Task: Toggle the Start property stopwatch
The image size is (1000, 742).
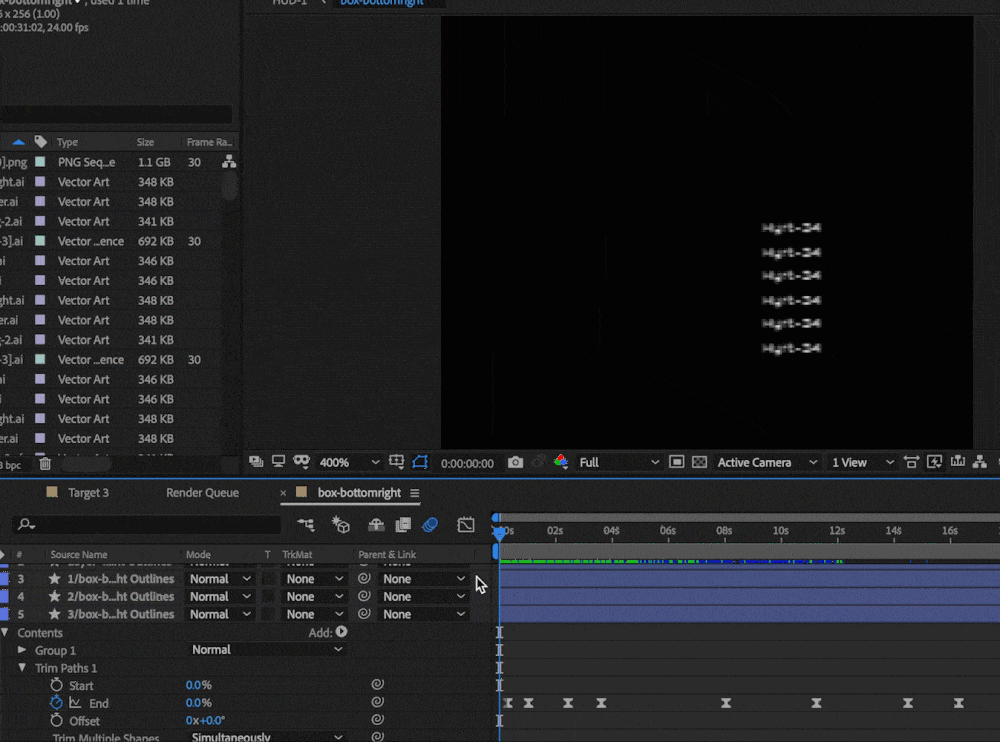Action: click(56, 685)
